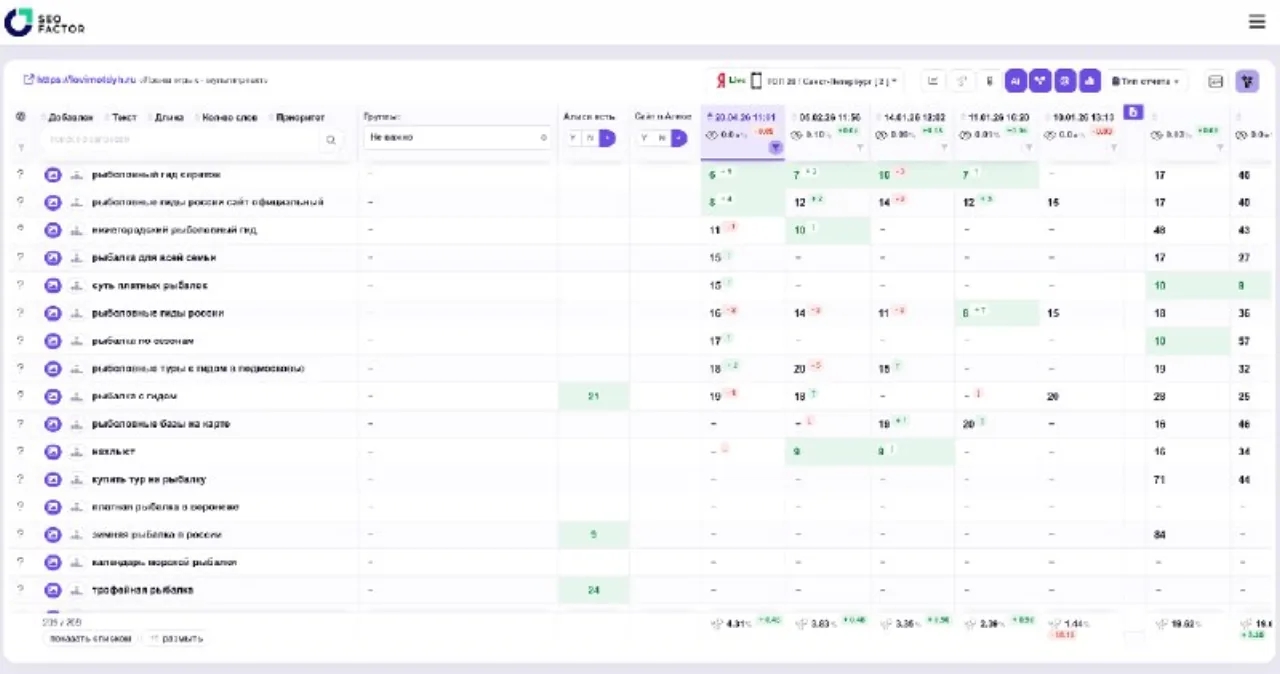1280x674 pixels.
Task: Open the funnel filter under the 14.01.26 column
Action: click(x=944, y=148)
